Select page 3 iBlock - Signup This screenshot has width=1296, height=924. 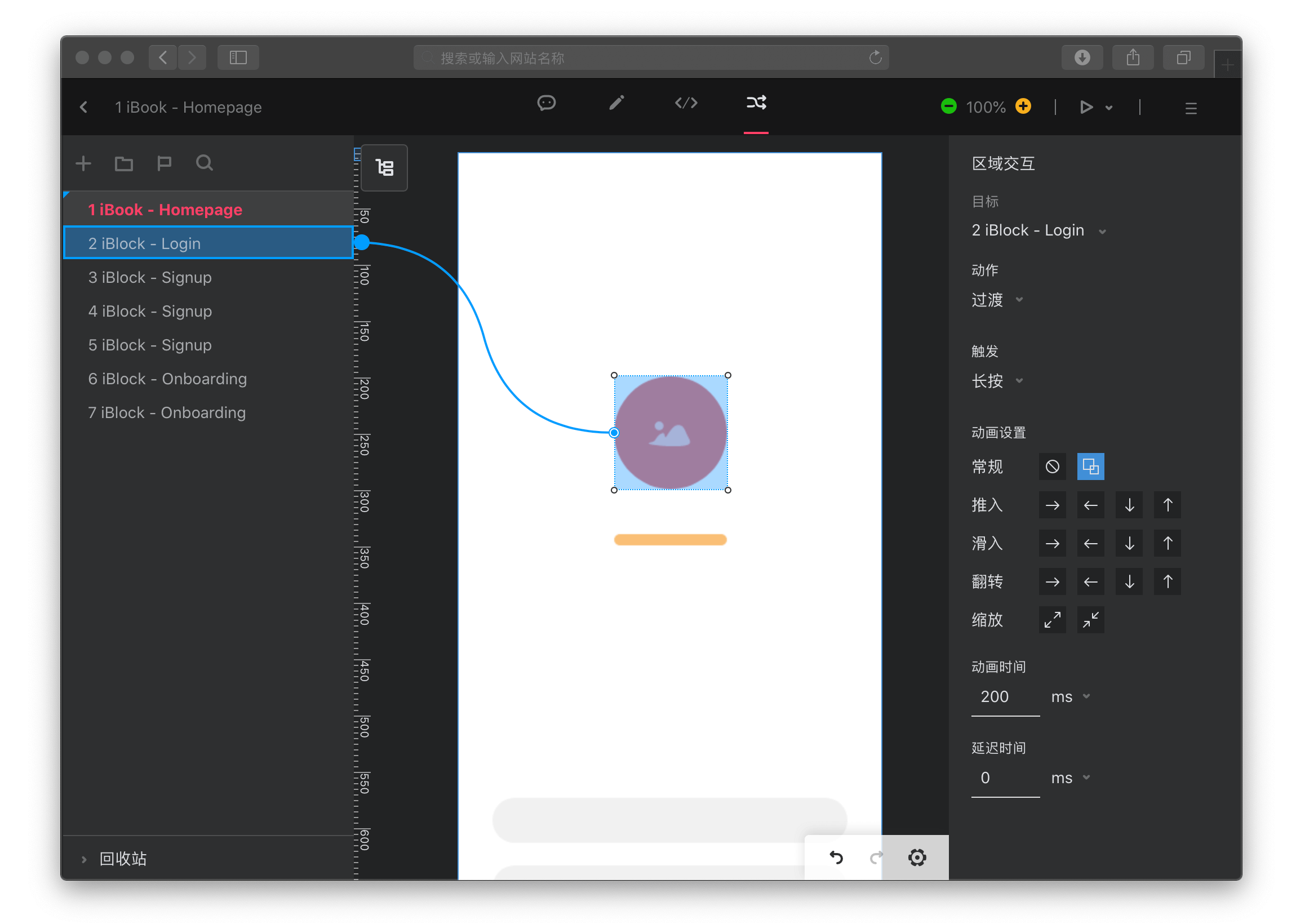pyautogui.click(x=150, y=277)
